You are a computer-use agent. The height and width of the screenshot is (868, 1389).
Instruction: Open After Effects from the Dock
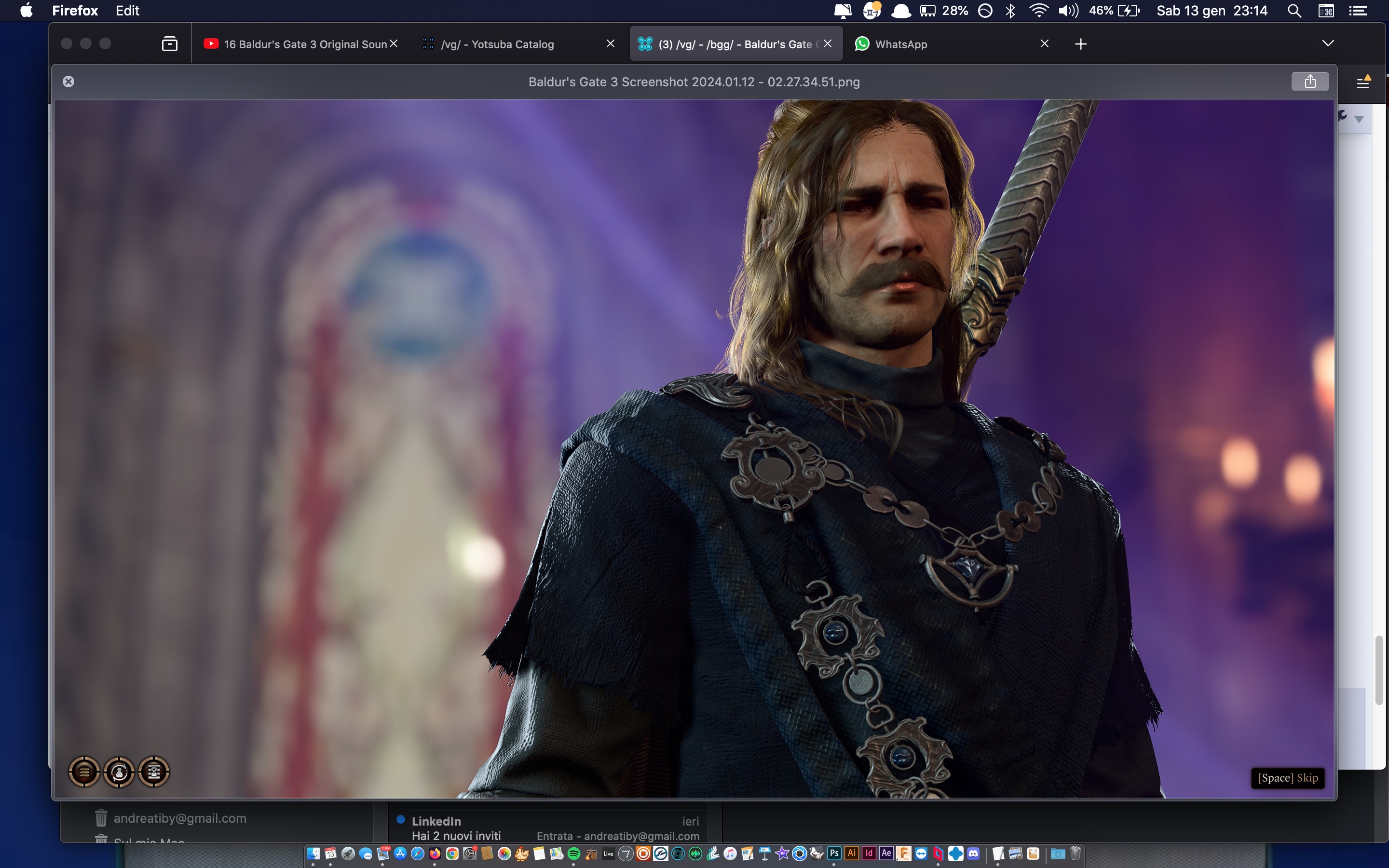point(886,853)
